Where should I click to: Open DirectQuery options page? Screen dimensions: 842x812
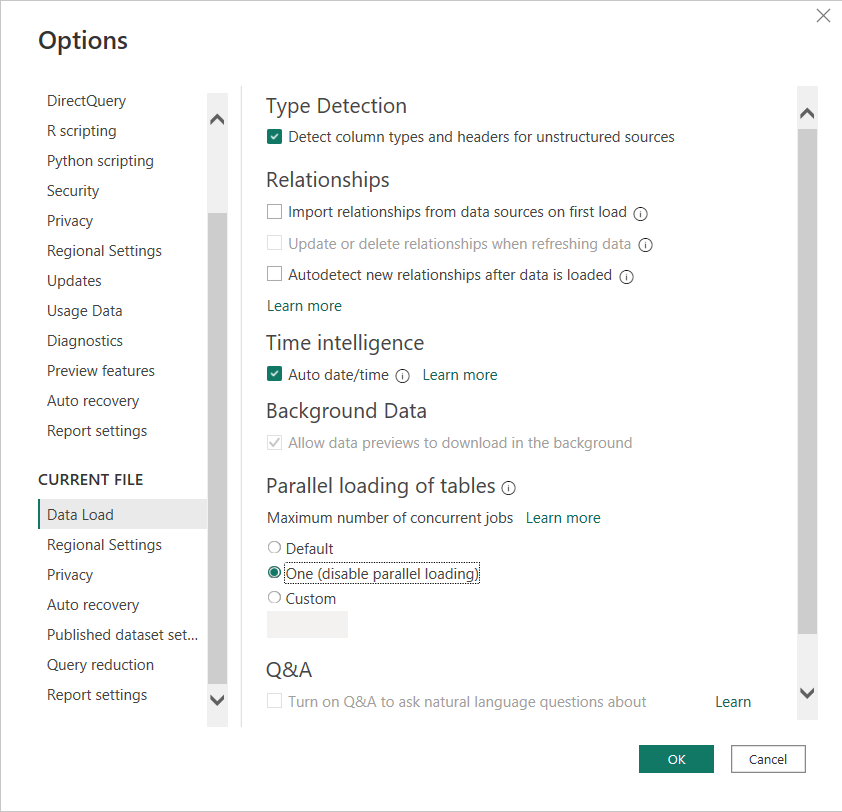tap(86, 101)
